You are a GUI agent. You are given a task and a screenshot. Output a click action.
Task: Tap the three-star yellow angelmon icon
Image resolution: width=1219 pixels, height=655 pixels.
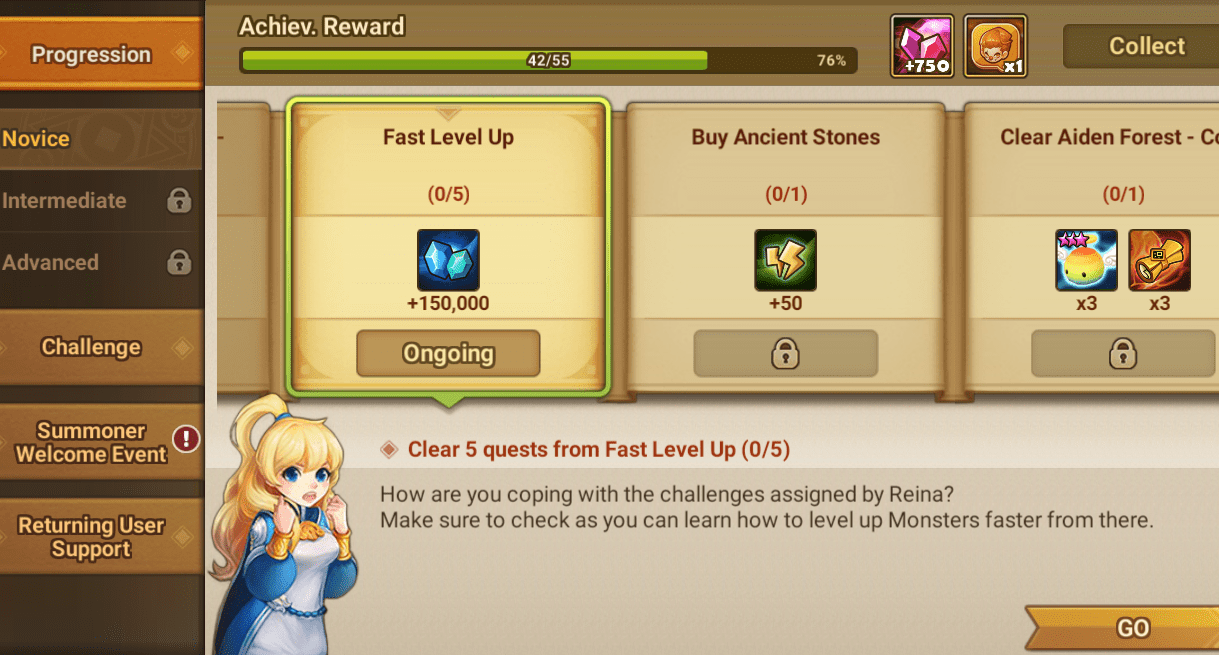[x=1087, y=260]
